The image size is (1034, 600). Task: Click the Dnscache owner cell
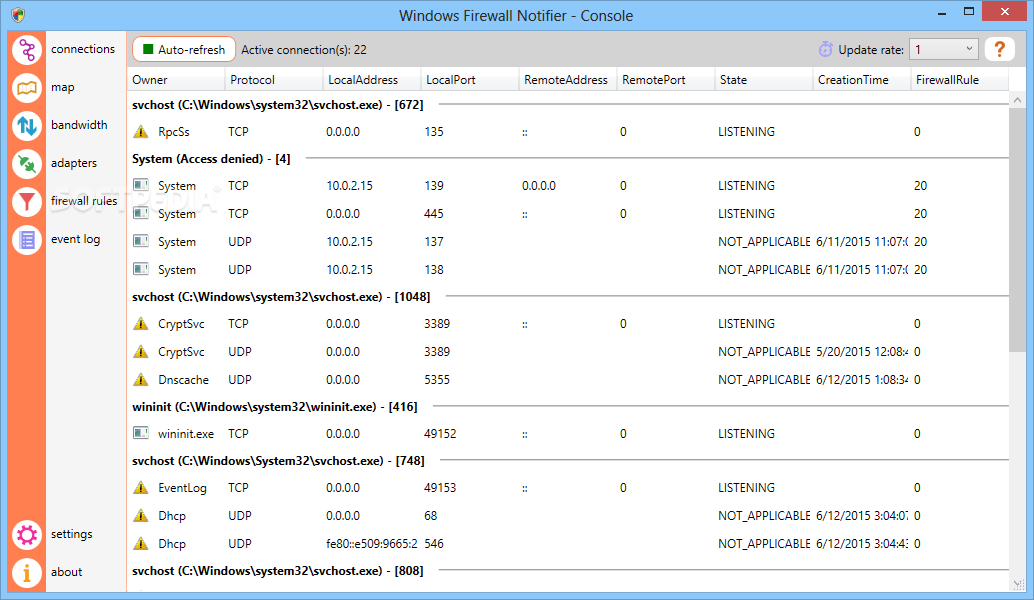click(183, 380)
